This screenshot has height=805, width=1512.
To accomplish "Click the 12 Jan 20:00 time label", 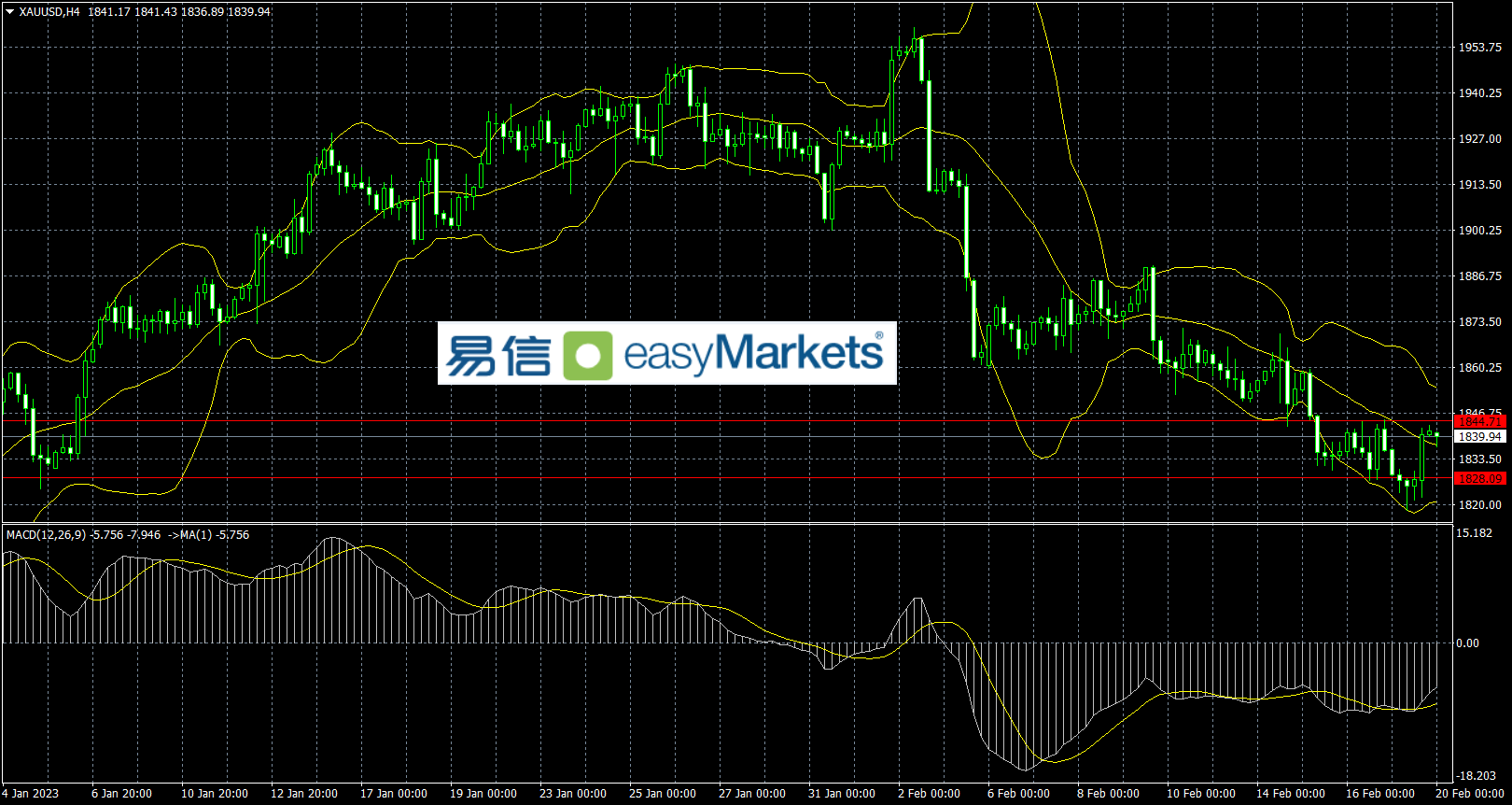I will [304, 794].
